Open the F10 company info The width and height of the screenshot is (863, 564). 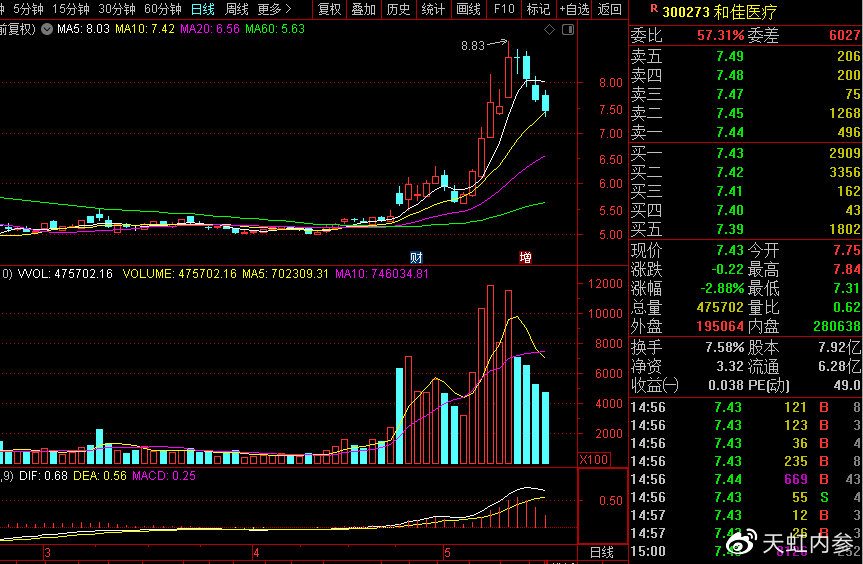(503, 9)
